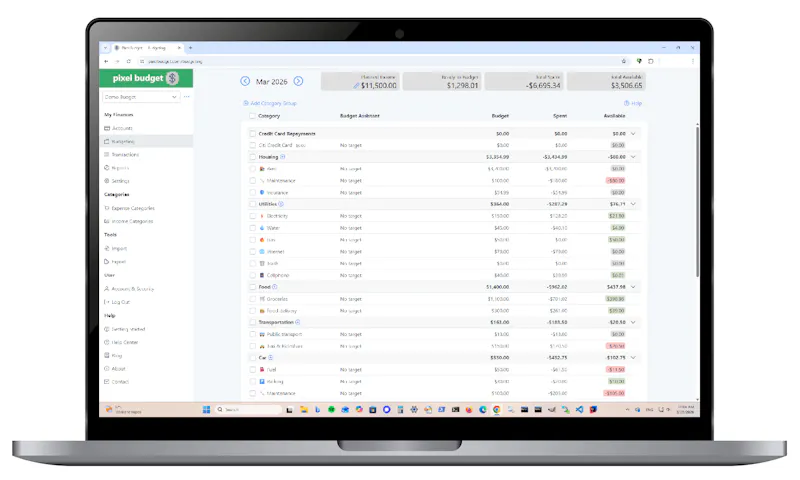Screen dimensions: 800x480
Task: Click the Water droplet icon
Action: coord(262,228)
